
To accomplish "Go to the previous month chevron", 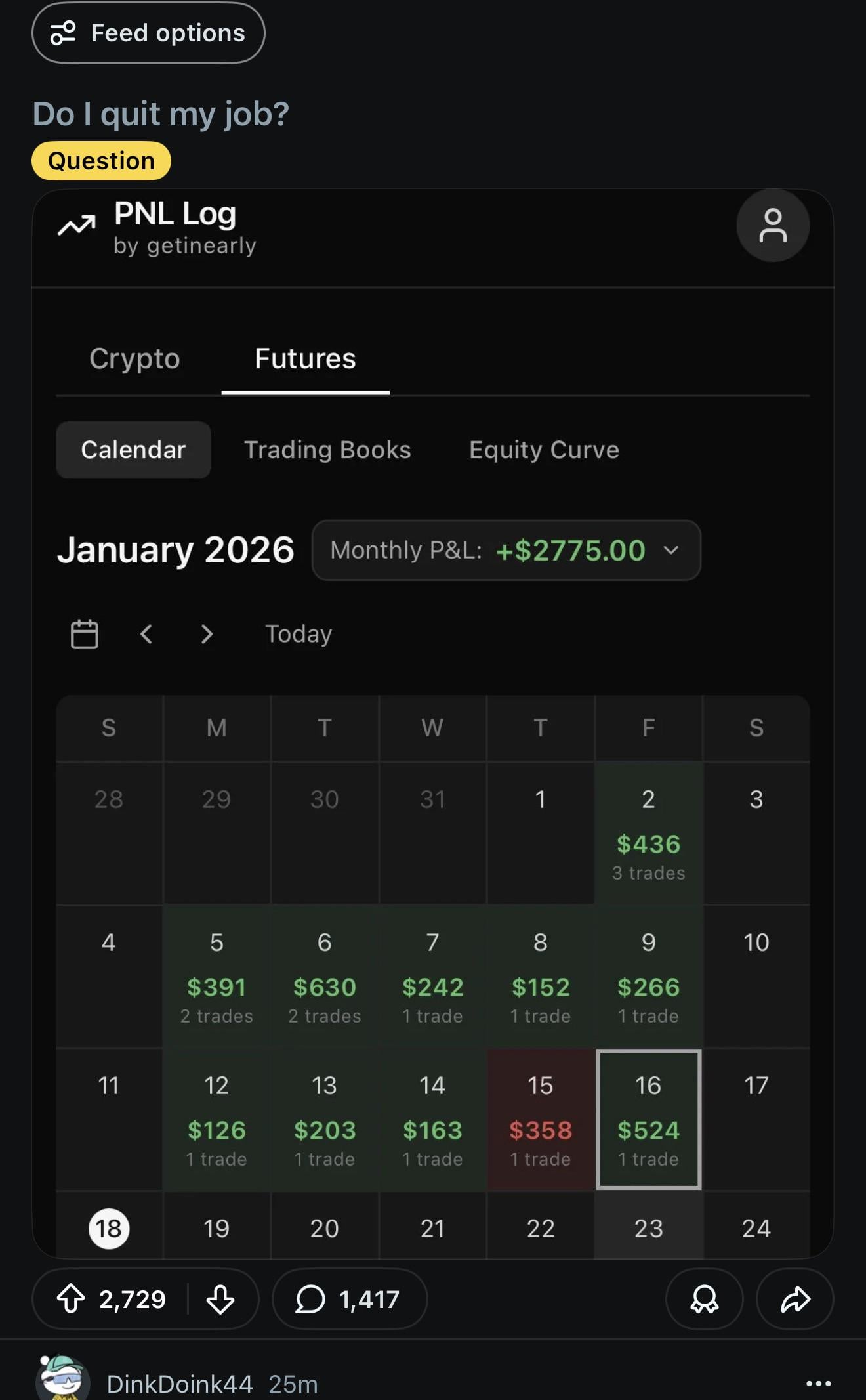I will click(x=146, y=634).
